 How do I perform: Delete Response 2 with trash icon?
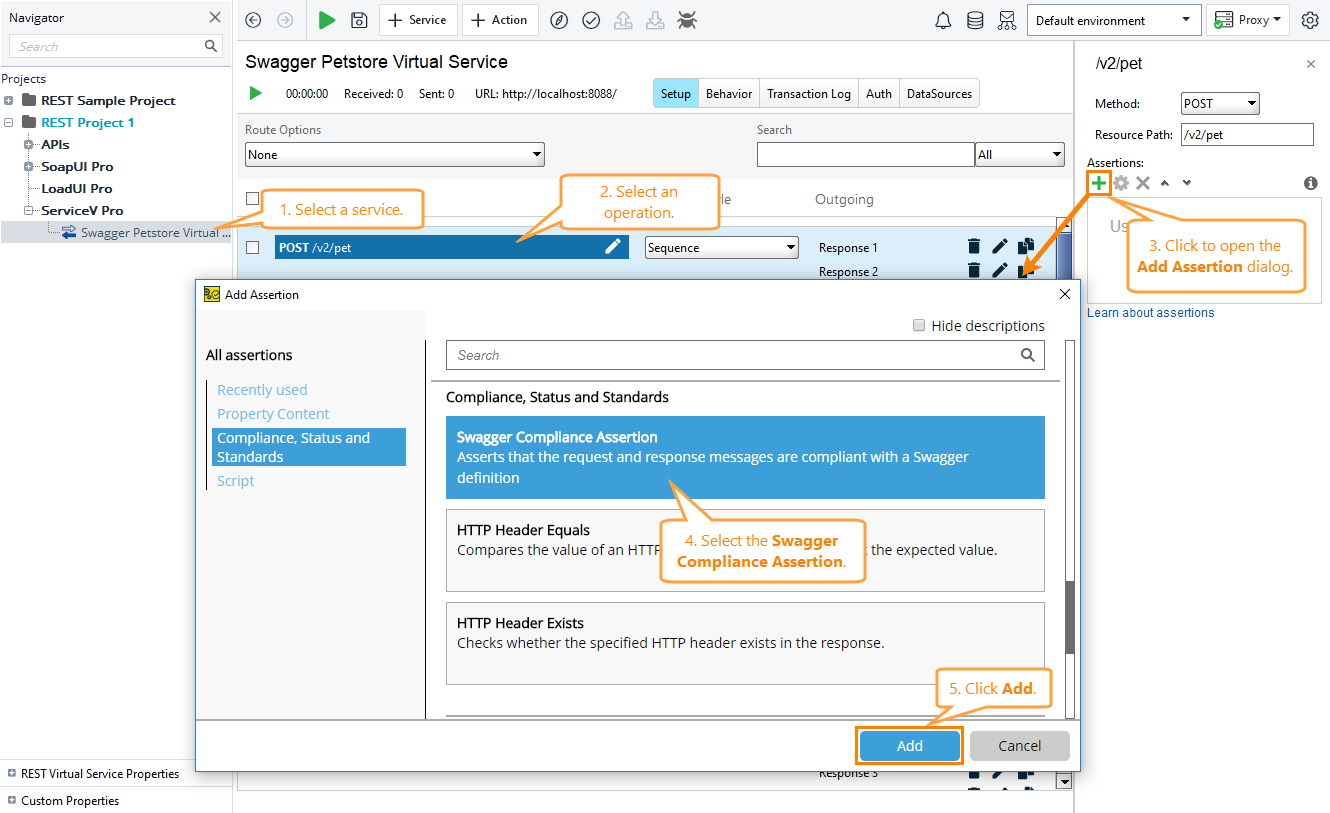coord(974,269)
